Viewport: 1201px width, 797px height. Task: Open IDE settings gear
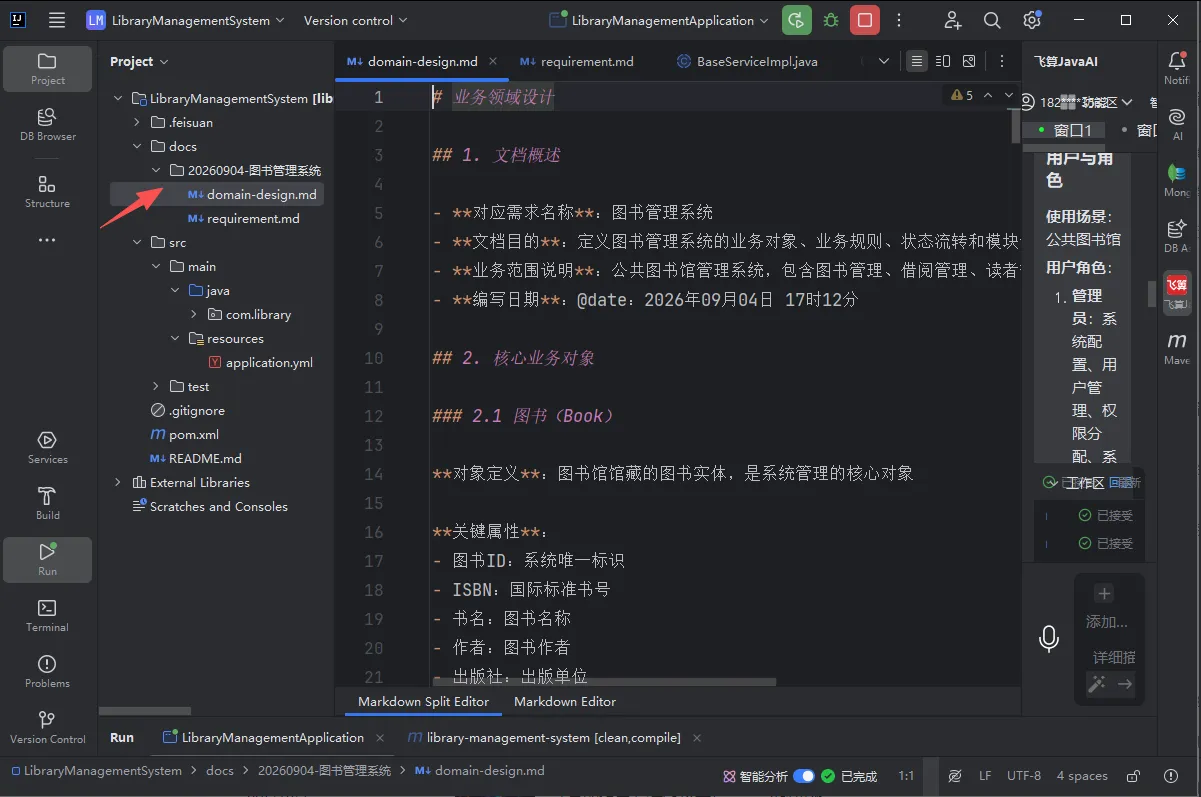click(x=1032, y=20)
